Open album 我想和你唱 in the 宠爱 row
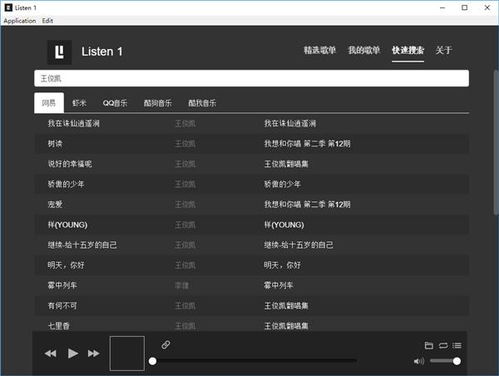The height and width of the screenshot is (376, 499). [x=307, y=204]
